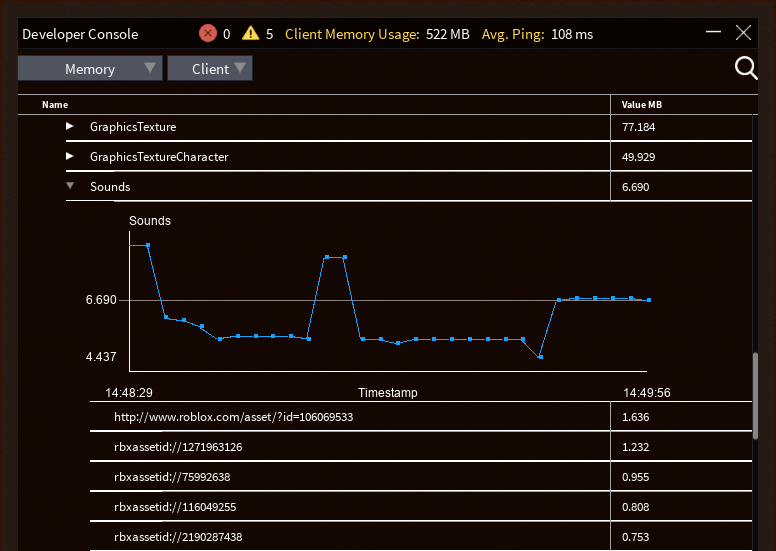Click the Name column header
The width and height of the screenshot is (776, 551).
55,104
